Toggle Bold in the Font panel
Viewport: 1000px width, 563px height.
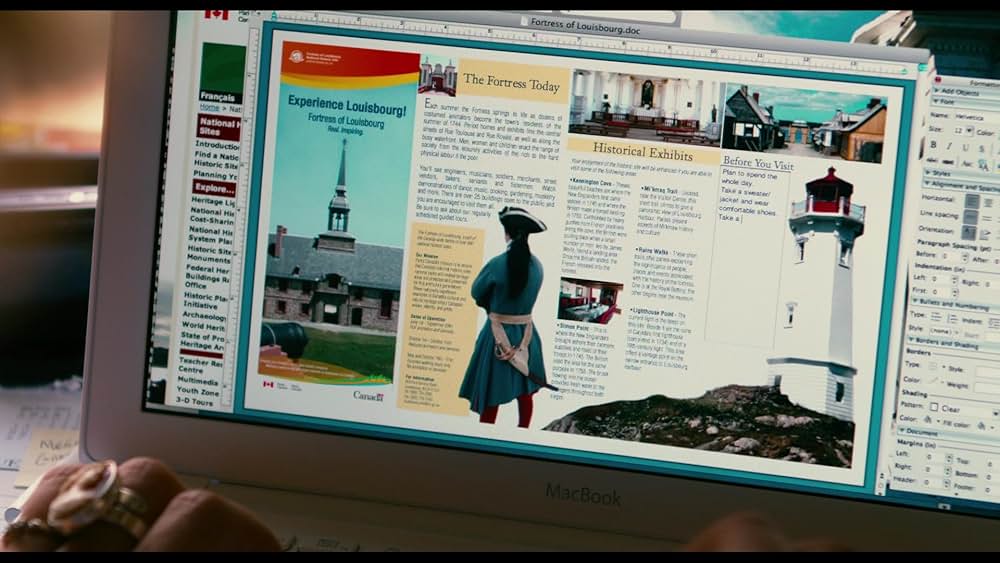point(934,145)
